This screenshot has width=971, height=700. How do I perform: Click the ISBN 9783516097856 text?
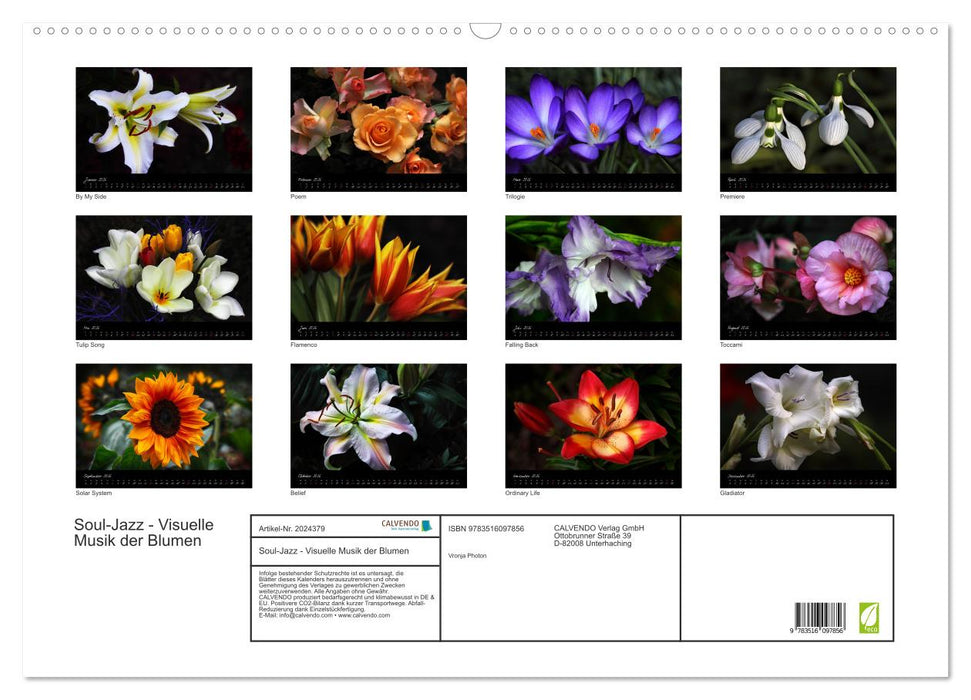point(486,528)
